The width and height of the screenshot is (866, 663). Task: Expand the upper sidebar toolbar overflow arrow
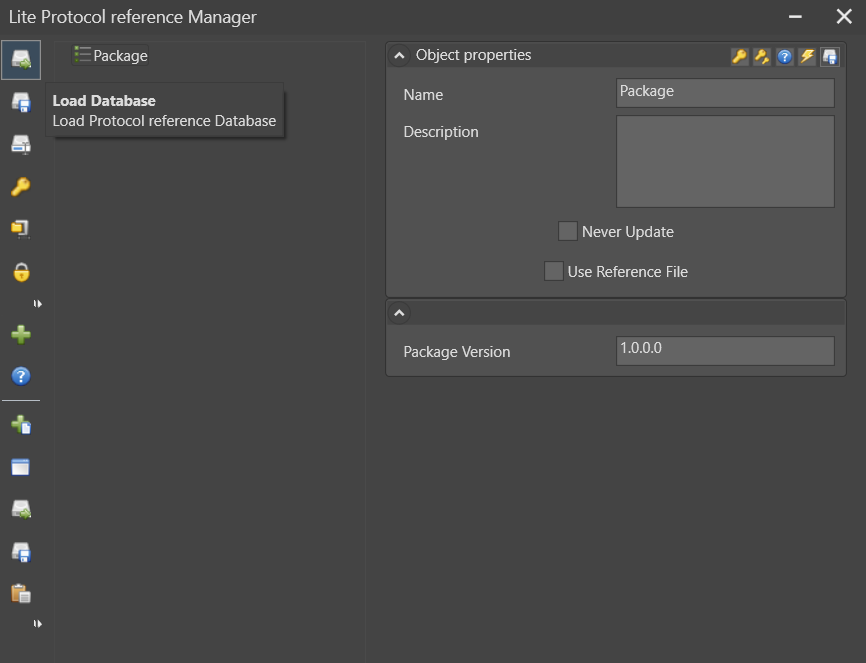pyautogui.click(x=37, y=303)
